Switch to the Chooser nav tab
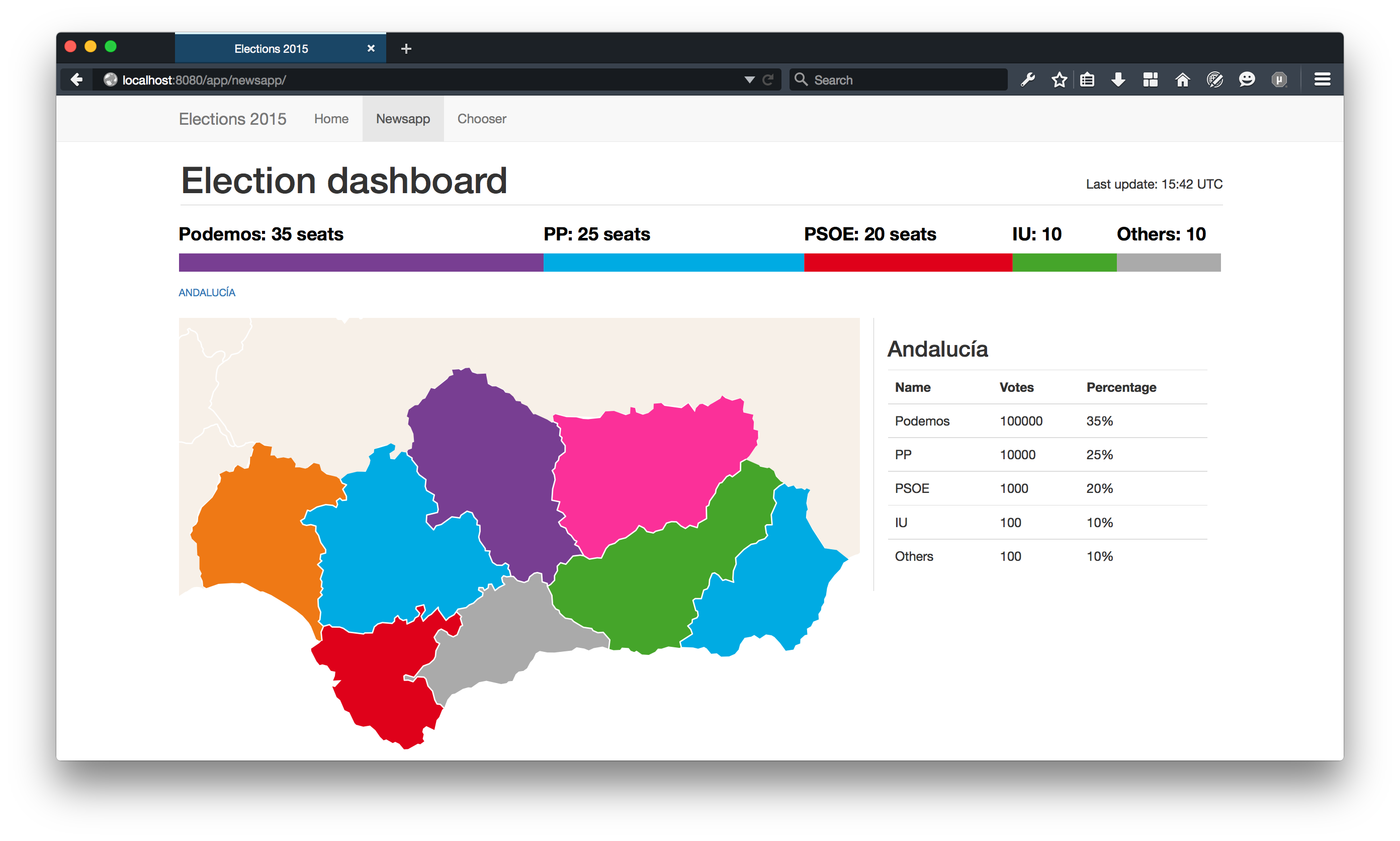 point(482,119)
